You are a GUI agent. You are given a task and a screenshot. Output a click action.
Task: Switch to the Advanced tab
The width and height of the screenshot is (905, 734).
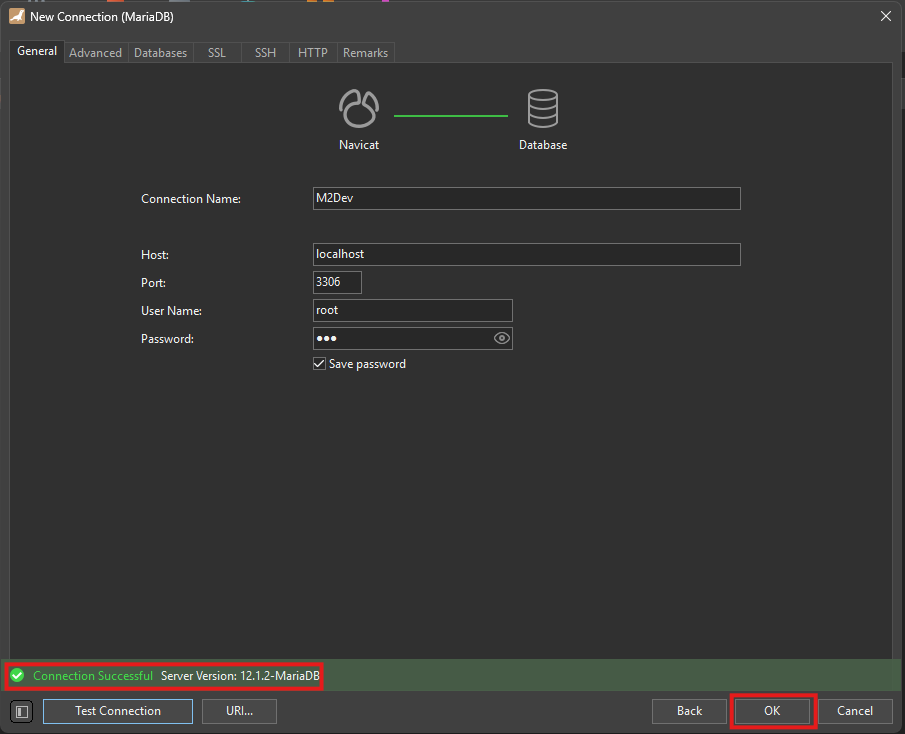pos(95,53)
